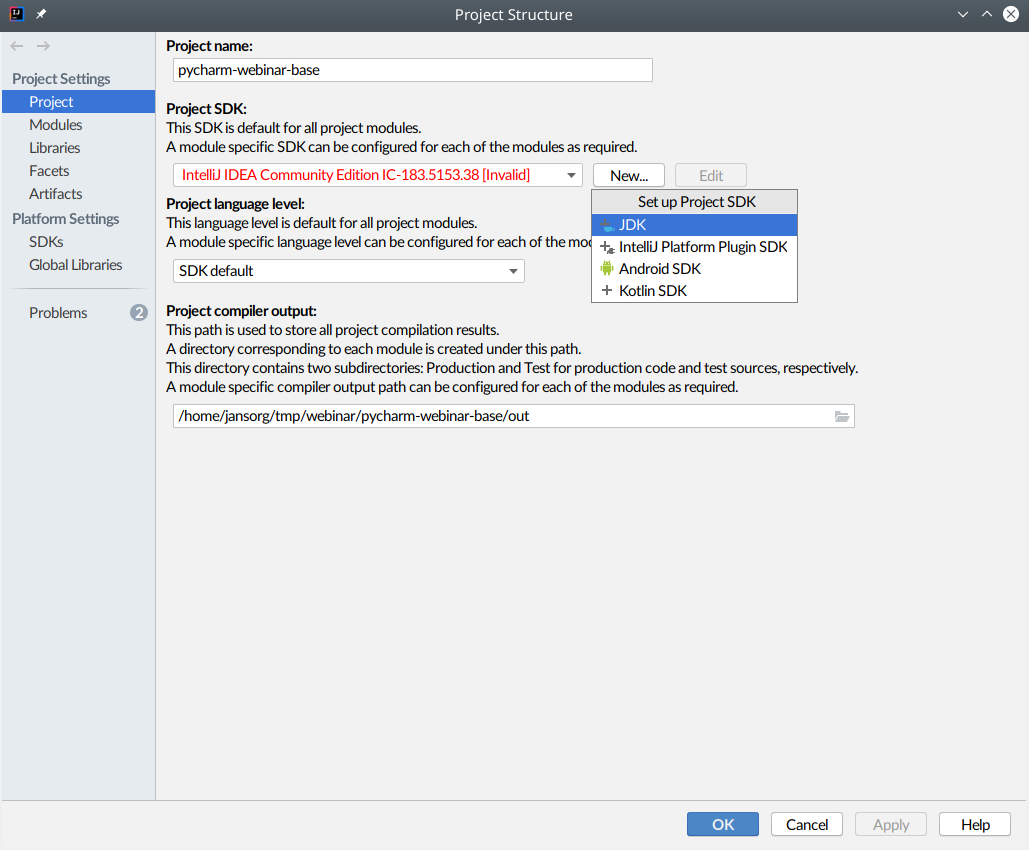This screenshot has width=1029, height=850.
Task: Click the New... SDK button
Action: tap(629, 175)
